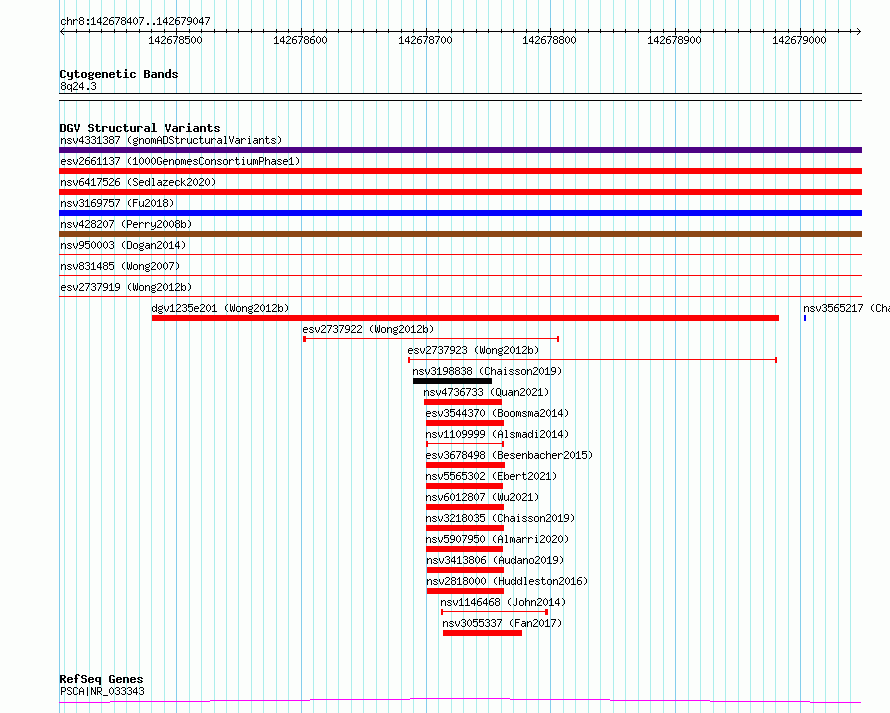Click the PSCA|NR_033343 gene label
The width and height of the screenshot is (890, 713).
pos(102,691)
